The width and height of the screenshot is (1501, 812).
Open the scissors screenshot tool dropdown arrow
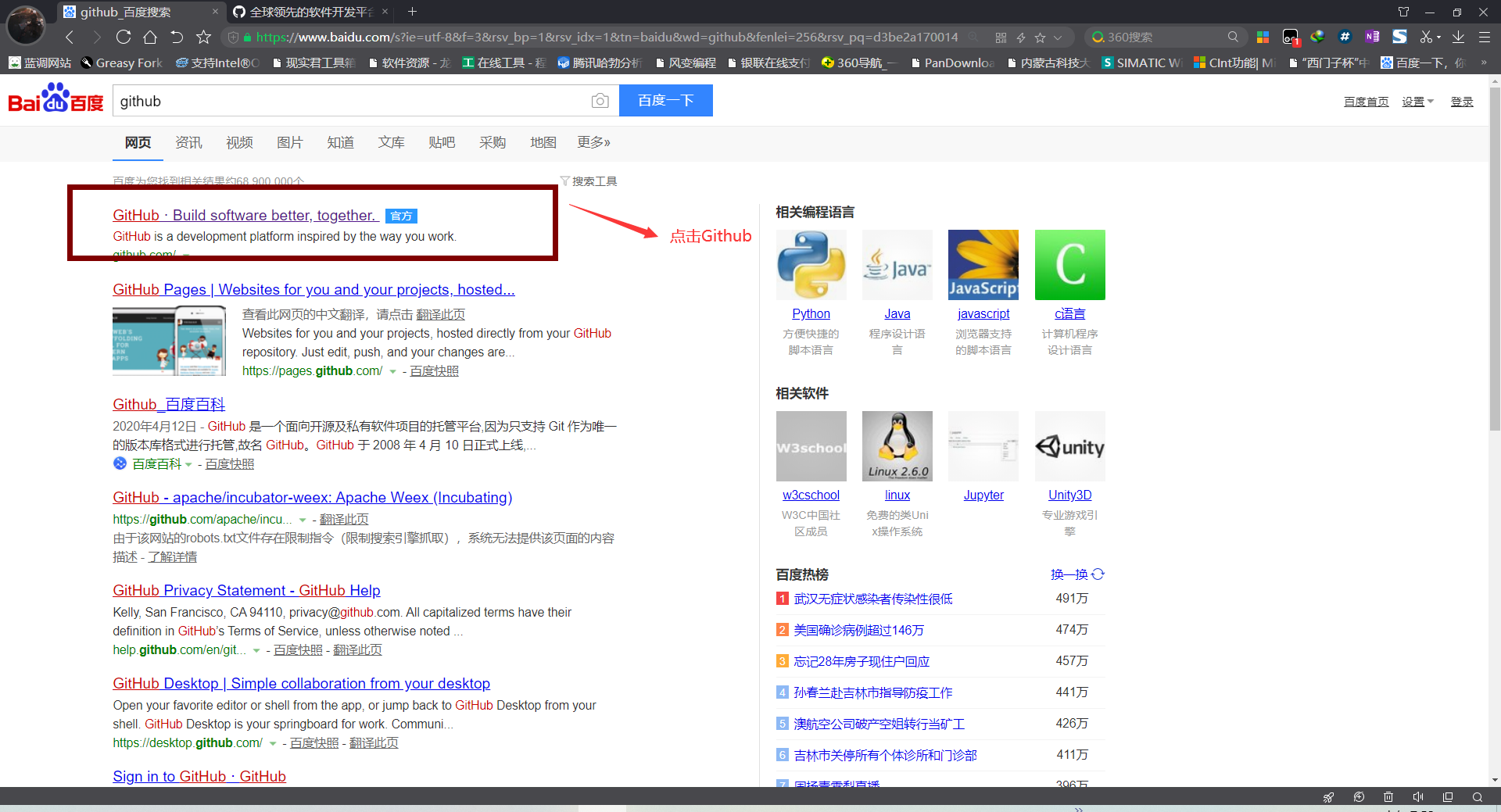[1438, 38]
